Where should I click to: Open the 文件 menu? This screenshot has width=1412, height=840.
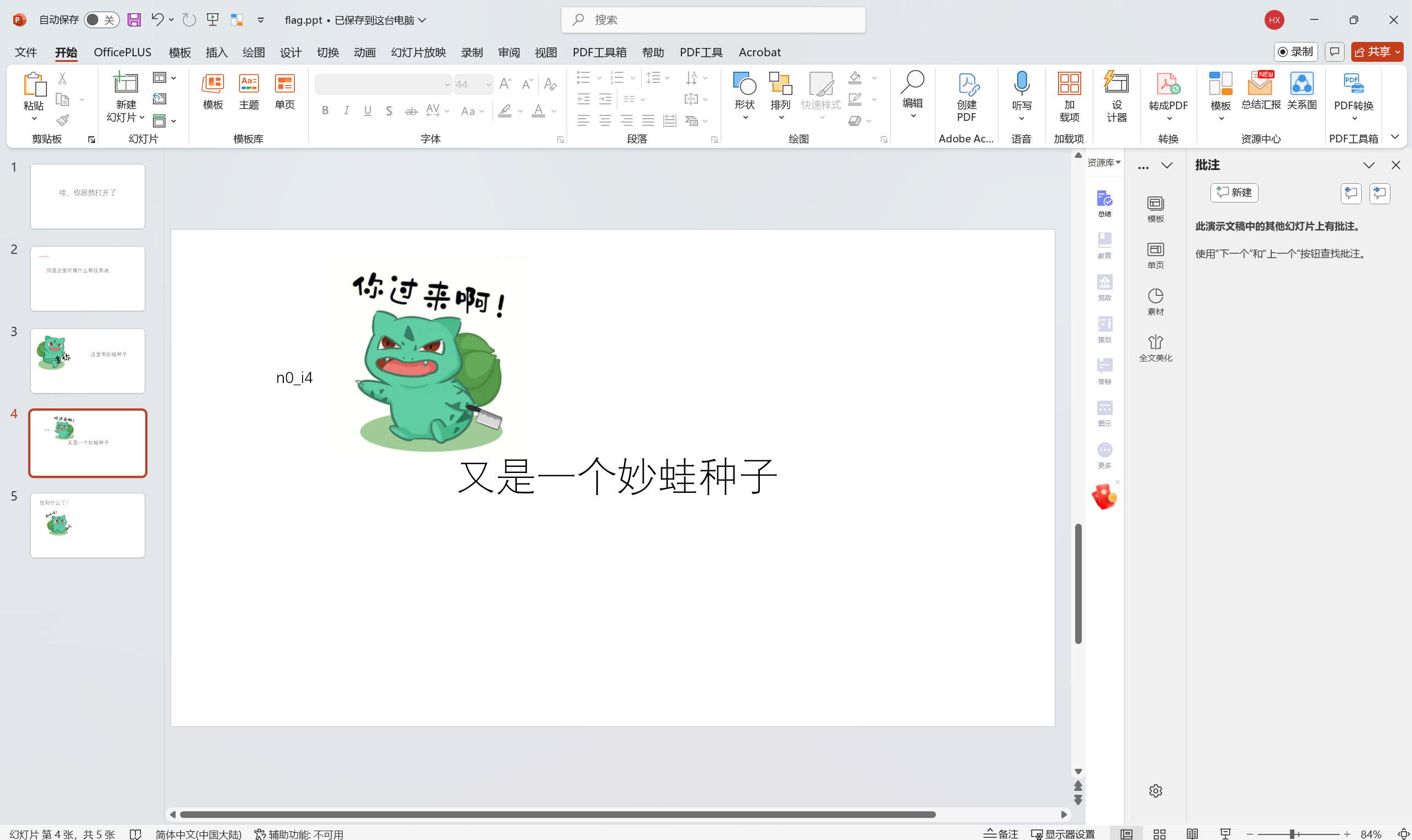pyautogui.click(x=26, y=52)
